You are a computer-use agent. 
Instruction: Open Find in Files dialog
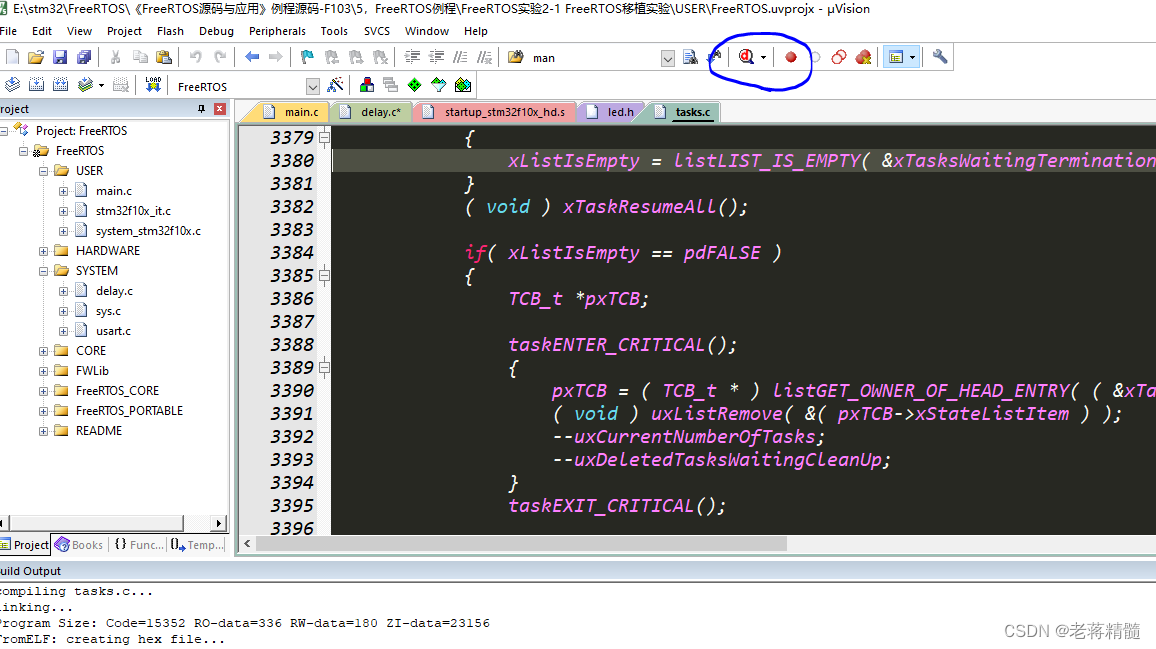click(x=515, y=57)
